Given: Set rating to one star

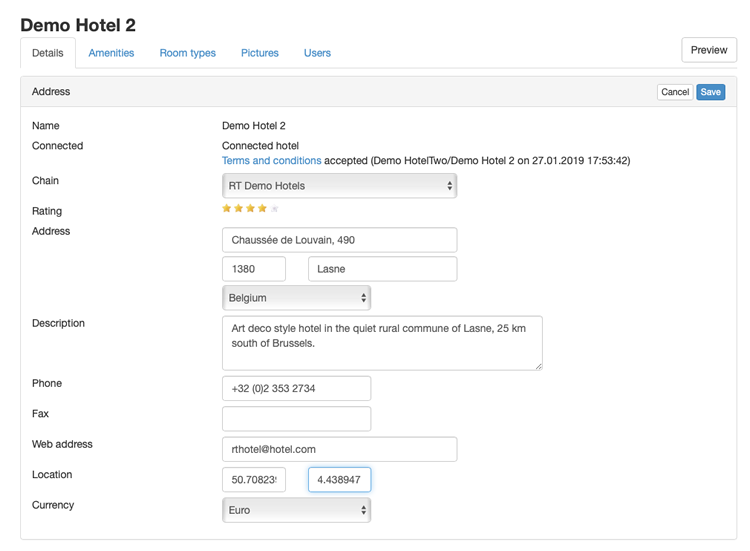Looking at the screenshot, I should 227,208.
